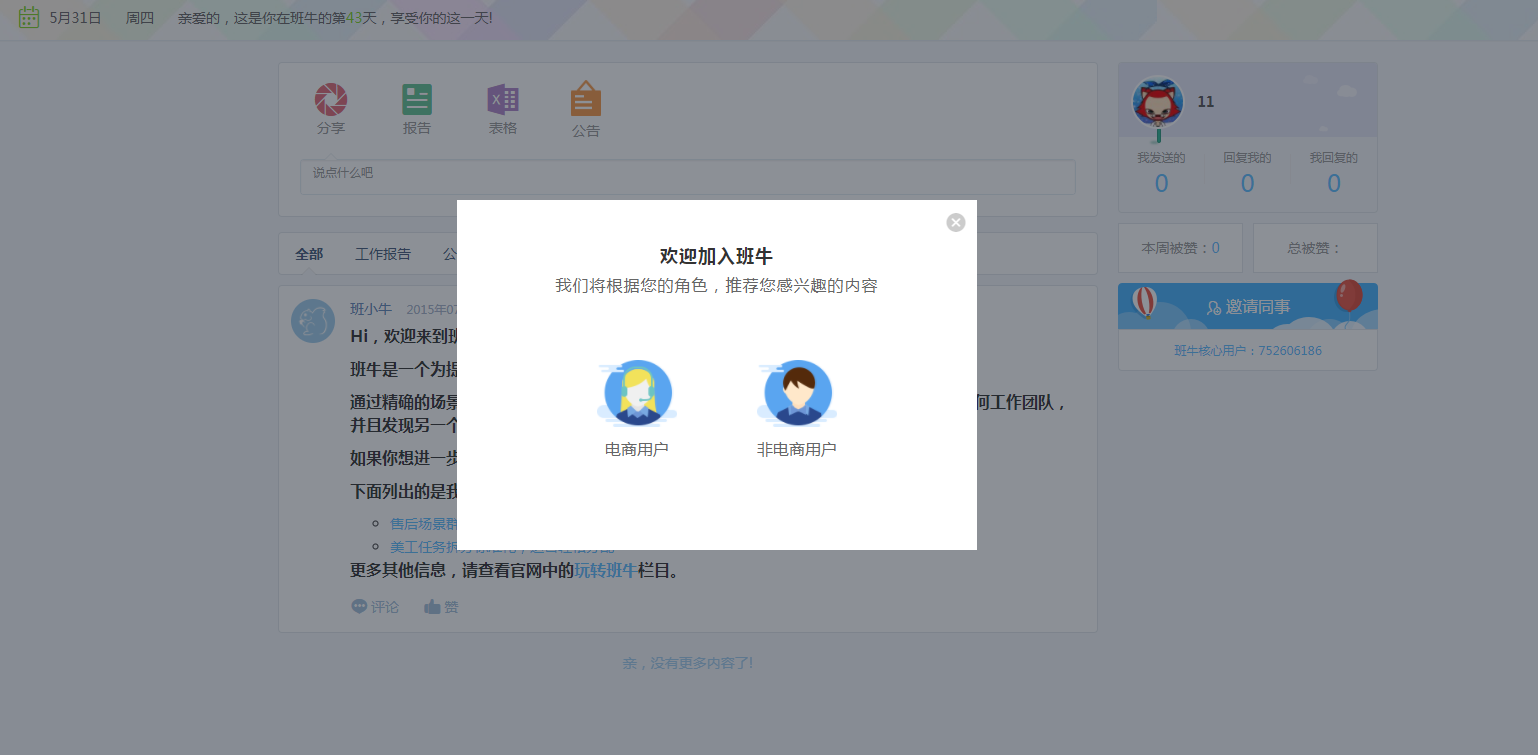
Task: Click the calendar icon beside the date
Action: pyautogui.click(x=29, y=17)
